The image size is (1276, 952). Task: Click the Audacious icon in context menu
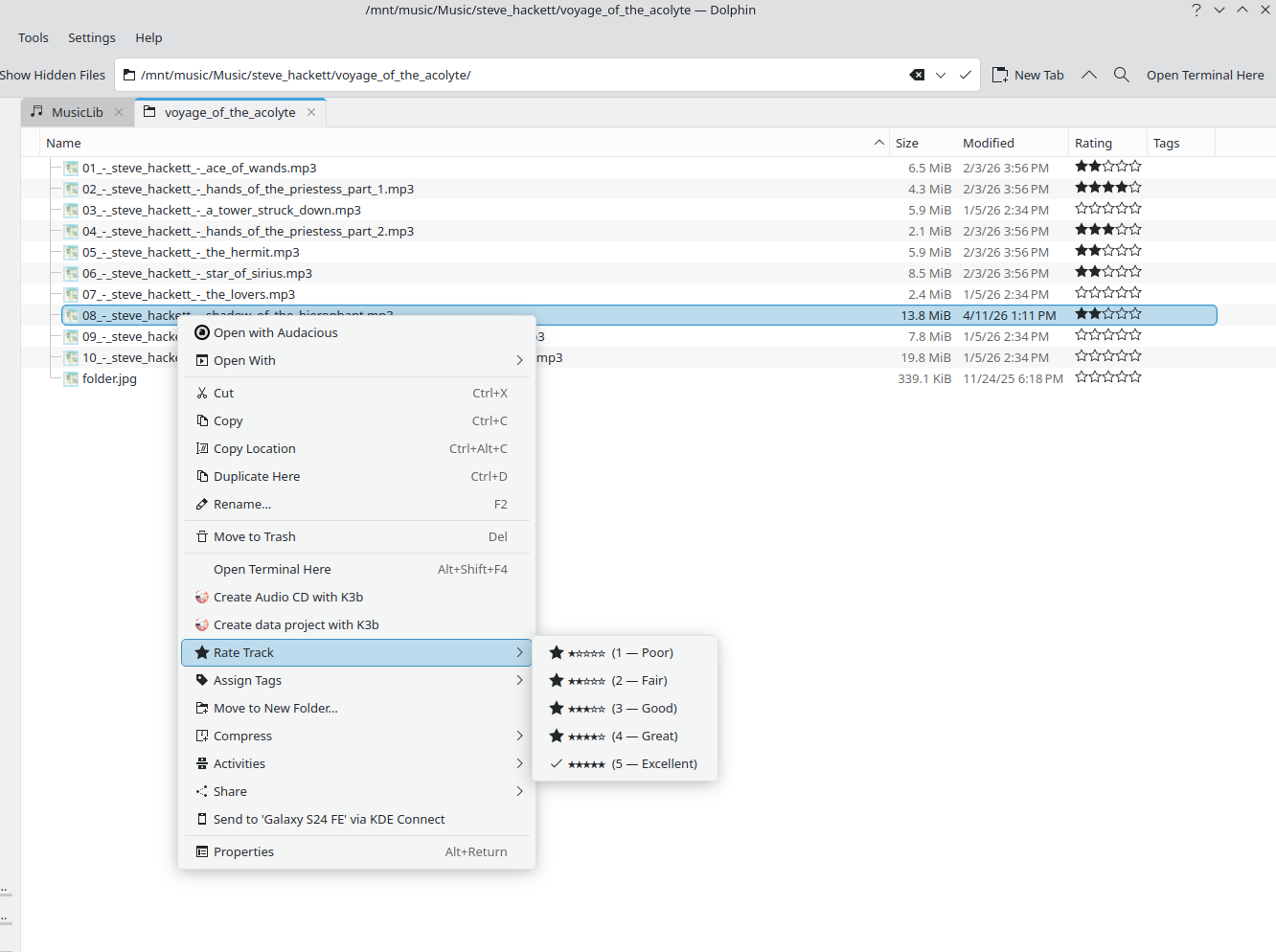[x=202, y=332]
